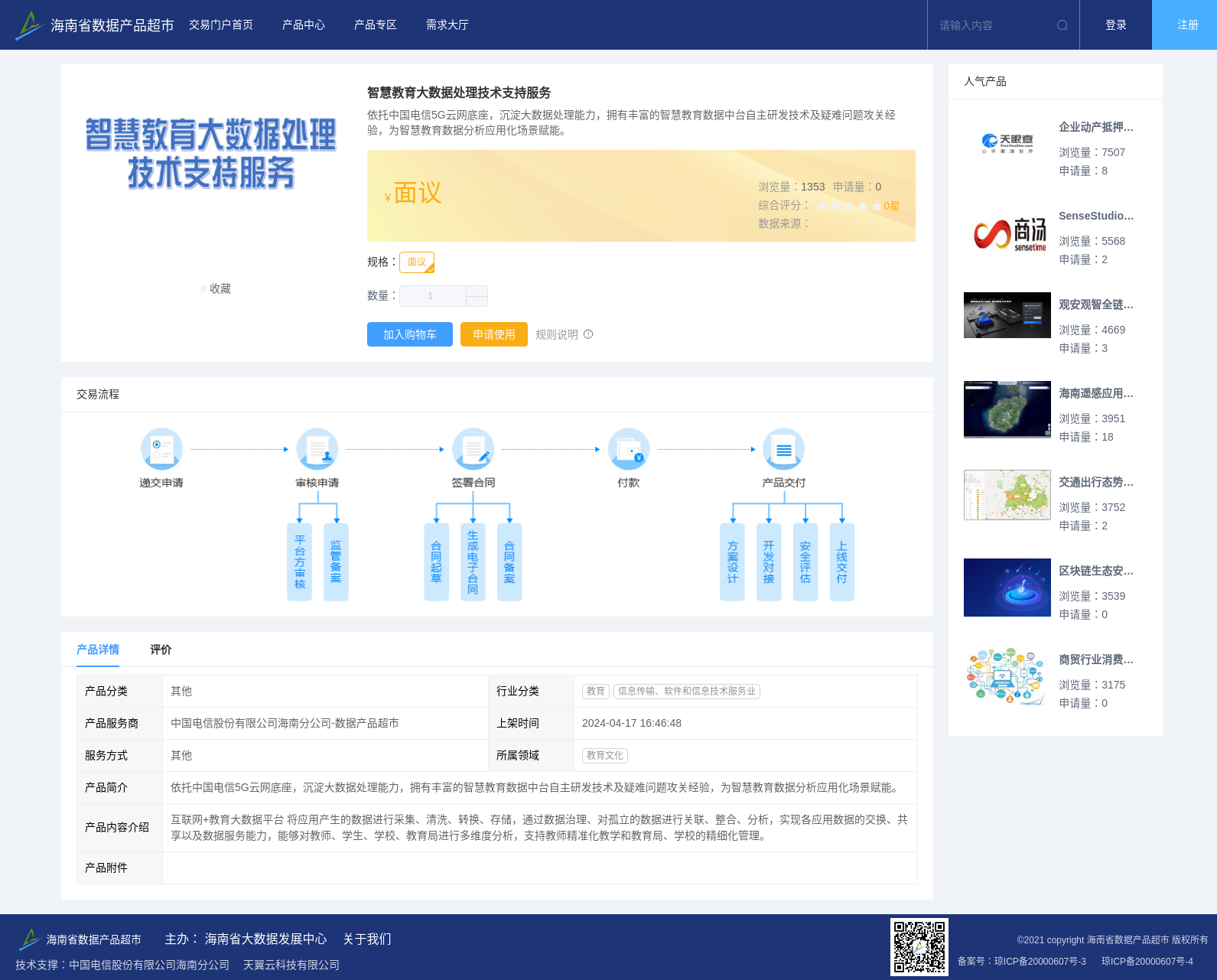Click the 教育 industry tag

click(x=596, y=691)
